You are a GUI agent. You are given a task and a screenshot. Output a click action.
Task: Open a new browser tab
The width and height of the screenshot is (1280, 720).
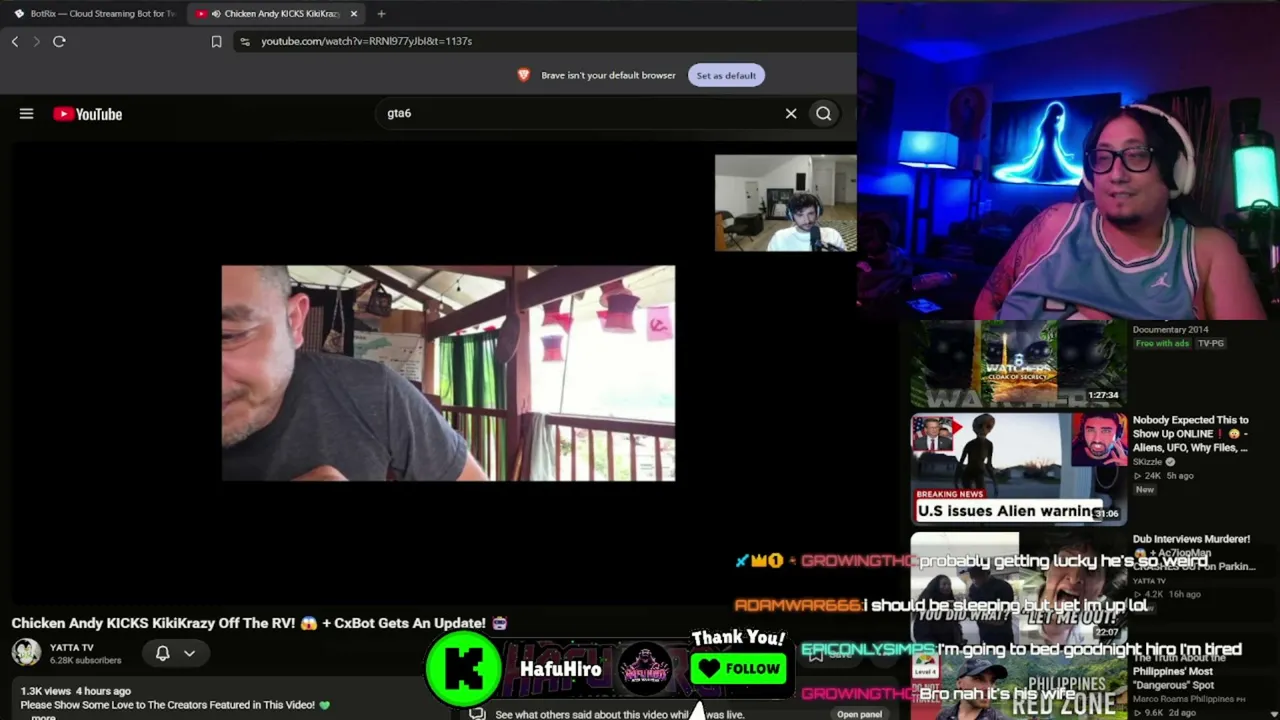[x=381, y=14]
